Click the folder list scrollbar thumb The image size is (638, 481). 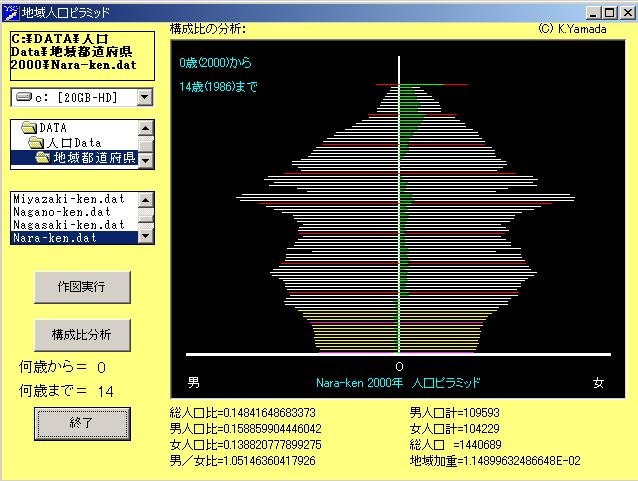146,144
